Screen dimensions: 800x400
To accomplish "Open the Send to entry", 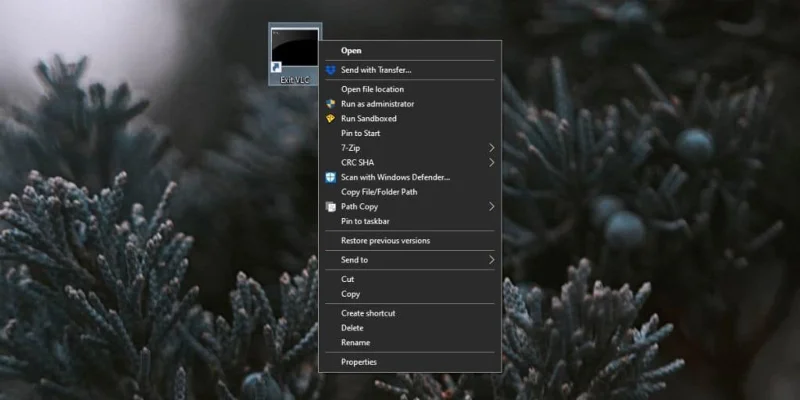I will point(410,260).
